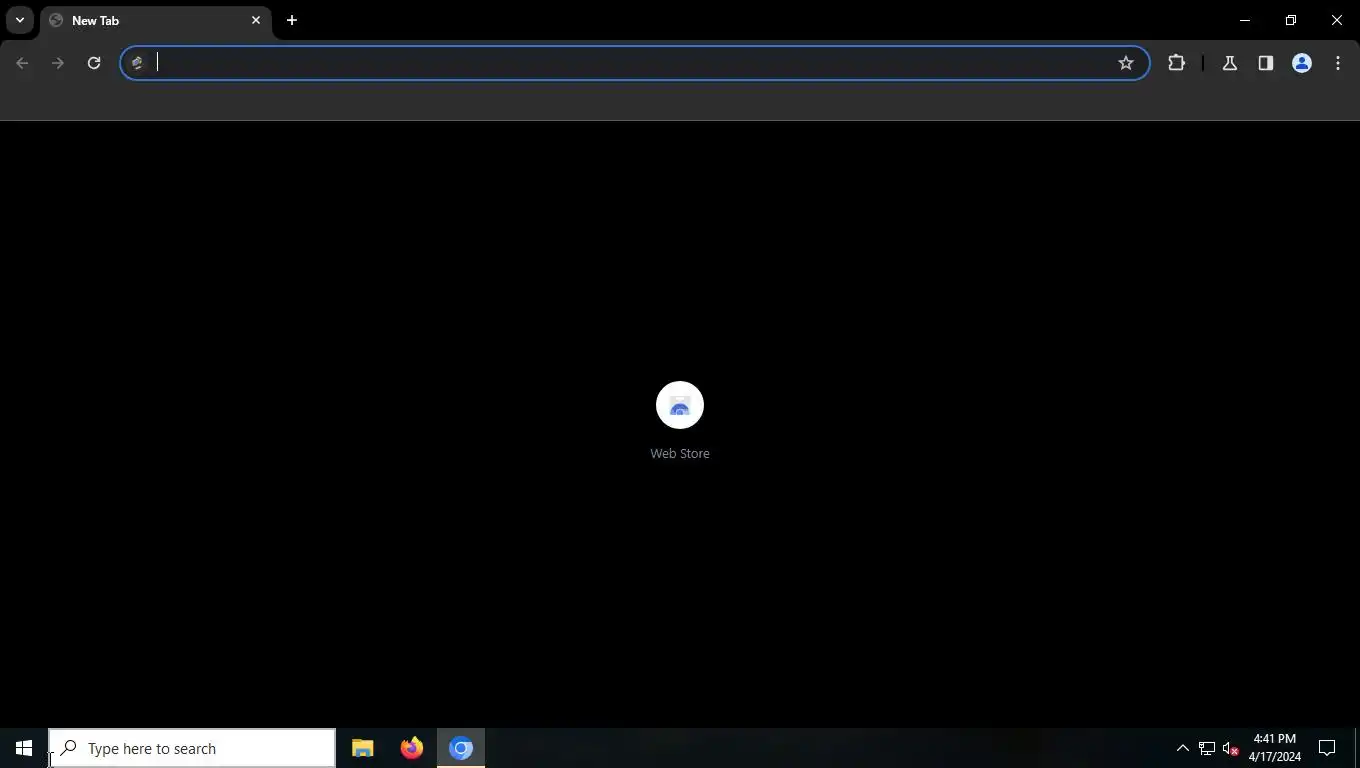Go forward to next page
Viewport: 1360px width, 768px height.
58,63
